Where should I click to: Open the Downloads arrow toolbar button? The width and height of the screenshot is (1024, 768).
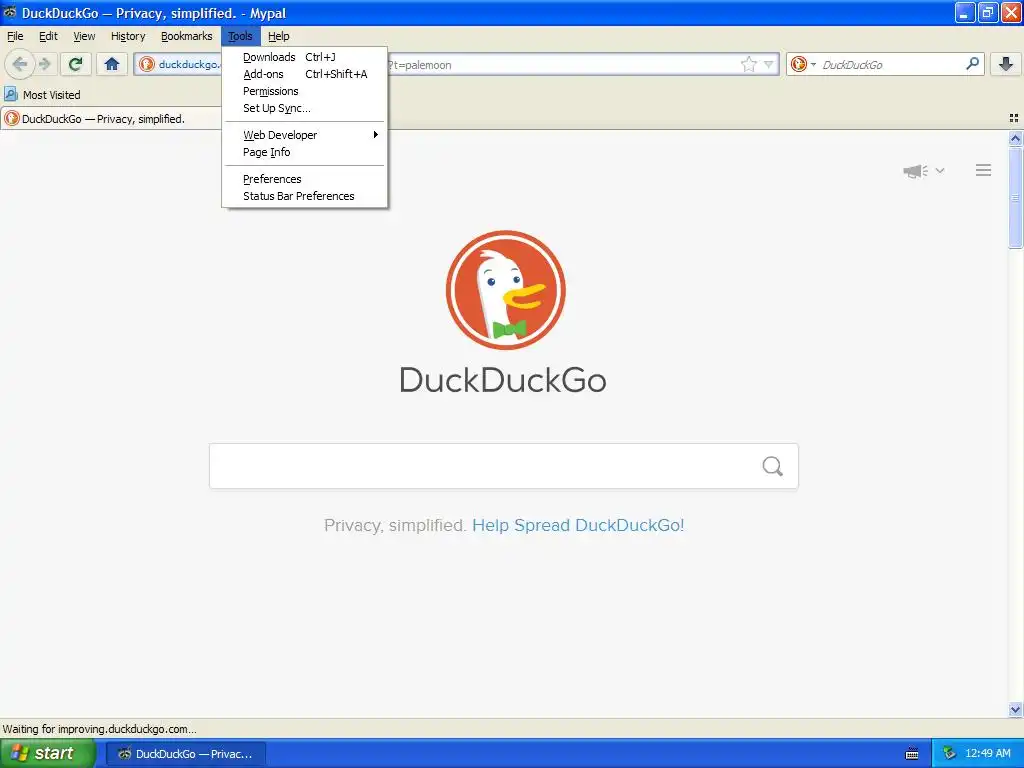click(x=1006, y=64)
